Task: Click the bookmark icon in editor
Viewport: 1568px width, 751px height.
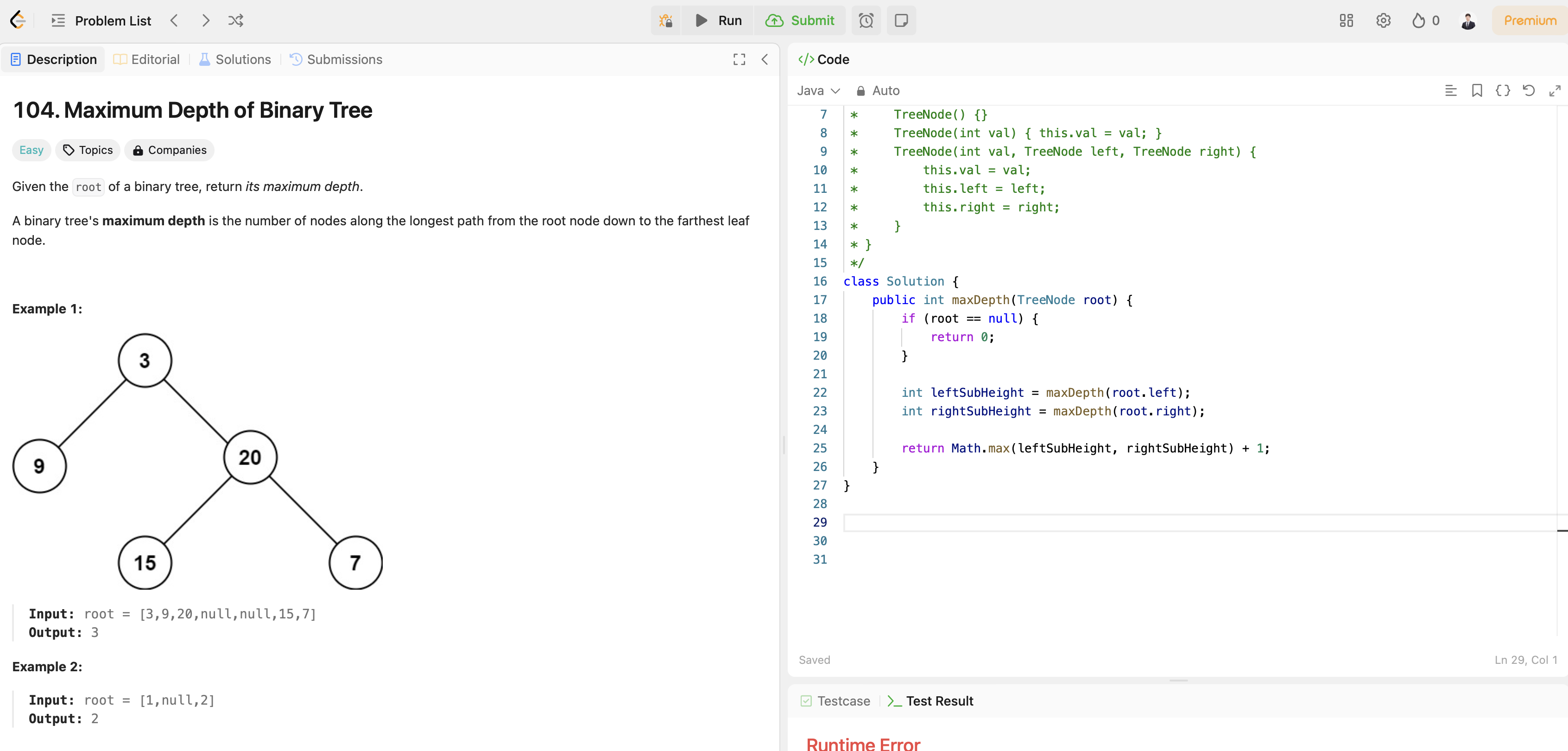Action: click(1477, 91)
